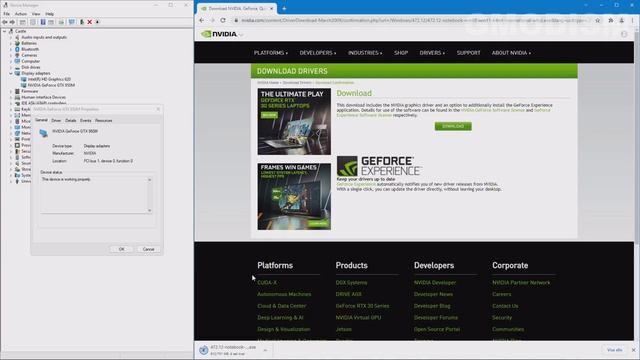Image resolution: width=640 pixels, height=360 pixels.
Task: Click green DOWNLOAD button
Action: click(x=453, y=126)
